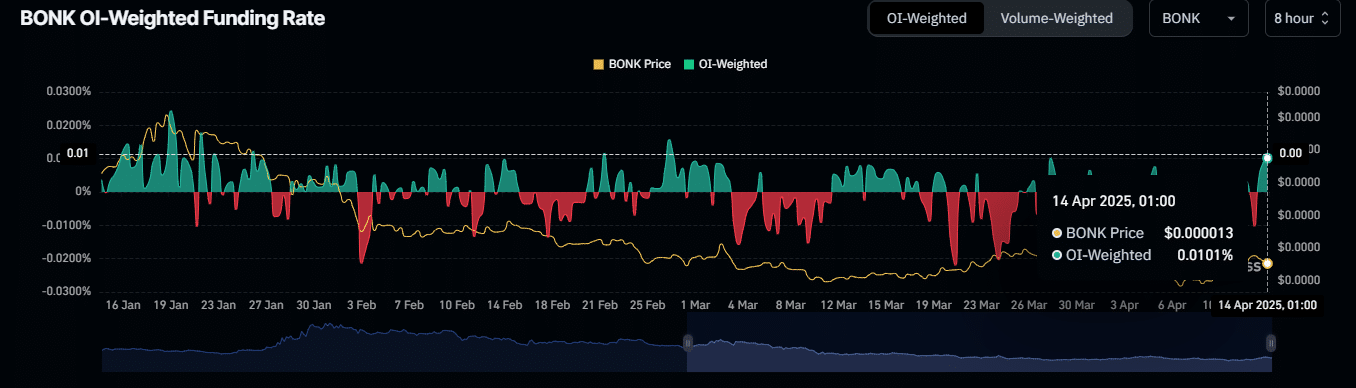The image size is (1356, 388).
Task: Click the -0.0100% axis label
Action: coord(67,224)
